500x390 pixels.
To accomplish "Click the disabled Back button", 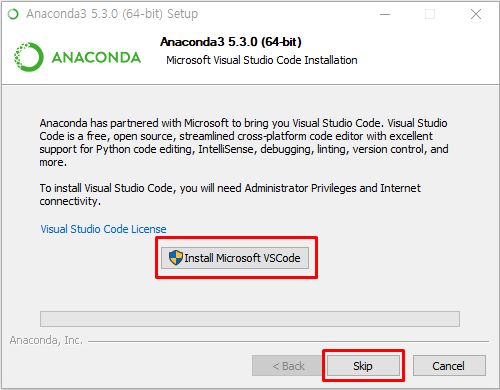I will coord(288,366).
